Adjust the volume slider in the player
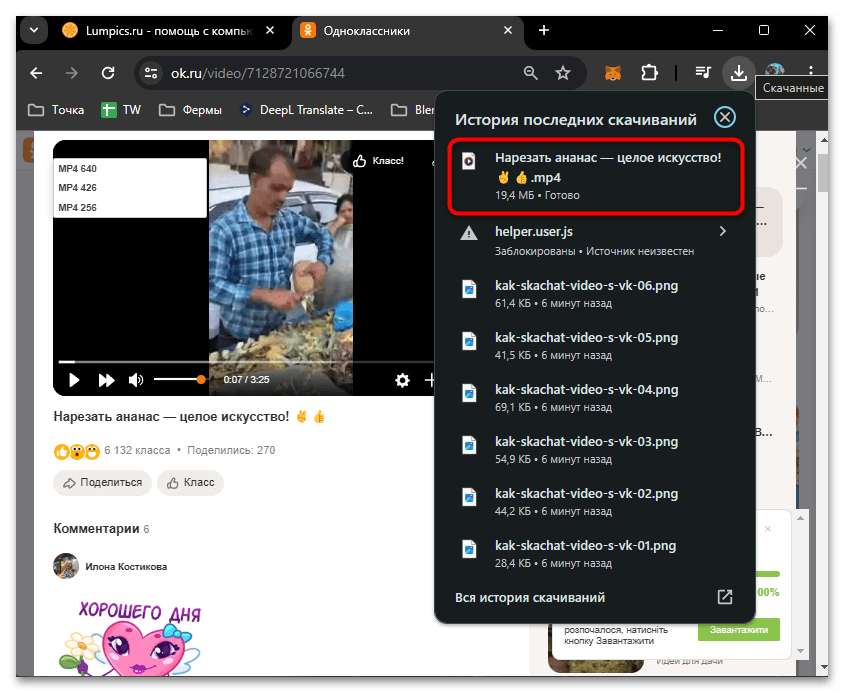Screen dimensions: 844x693 178,380
